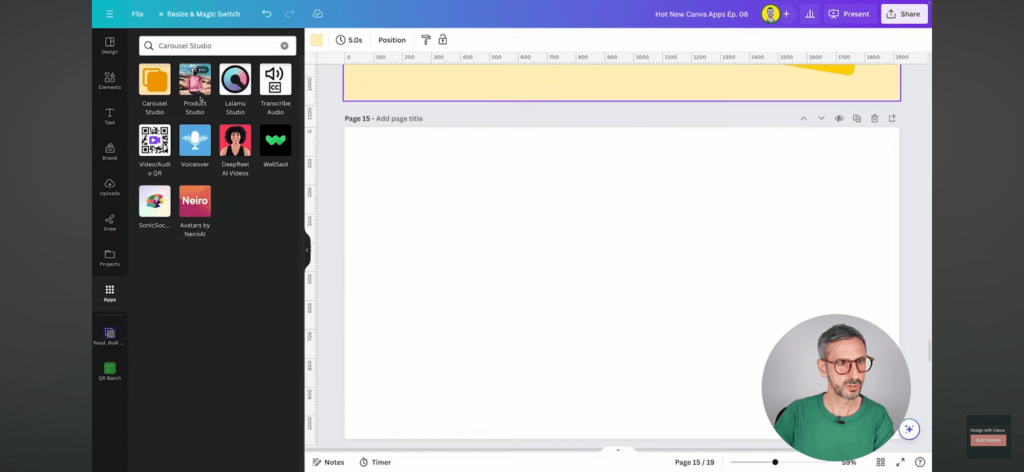This screenshot has width=1024, height=472.
Task: Adjust the zoom slider handle
Action: click(x=775, y=462)
